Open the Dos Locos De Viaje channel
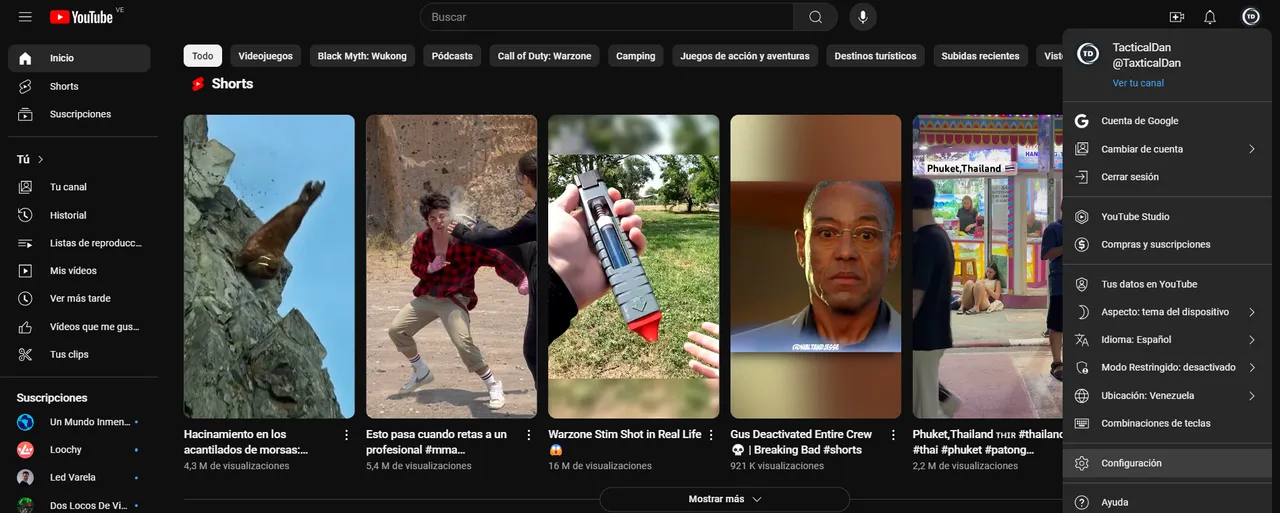Image resolution: width=1280 pixels, height=513 pixels. click(79, 505)
